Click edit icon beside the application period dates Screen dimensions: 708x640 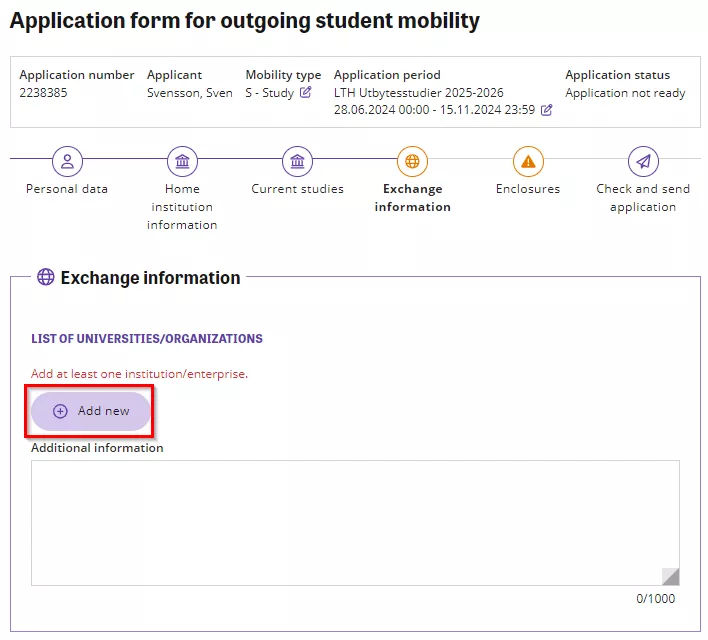546,110
